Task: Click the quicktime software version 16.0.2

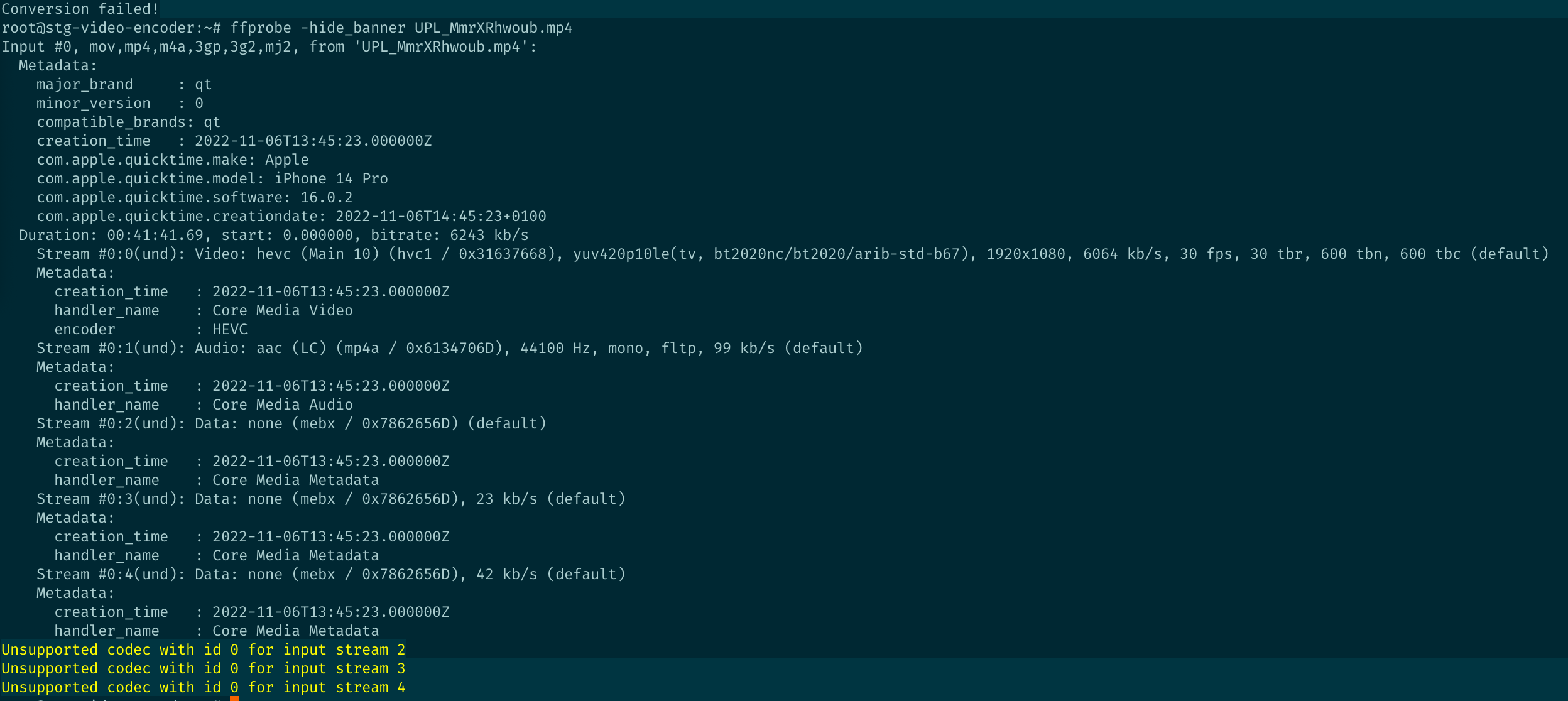Action: [x=326, y=197]
